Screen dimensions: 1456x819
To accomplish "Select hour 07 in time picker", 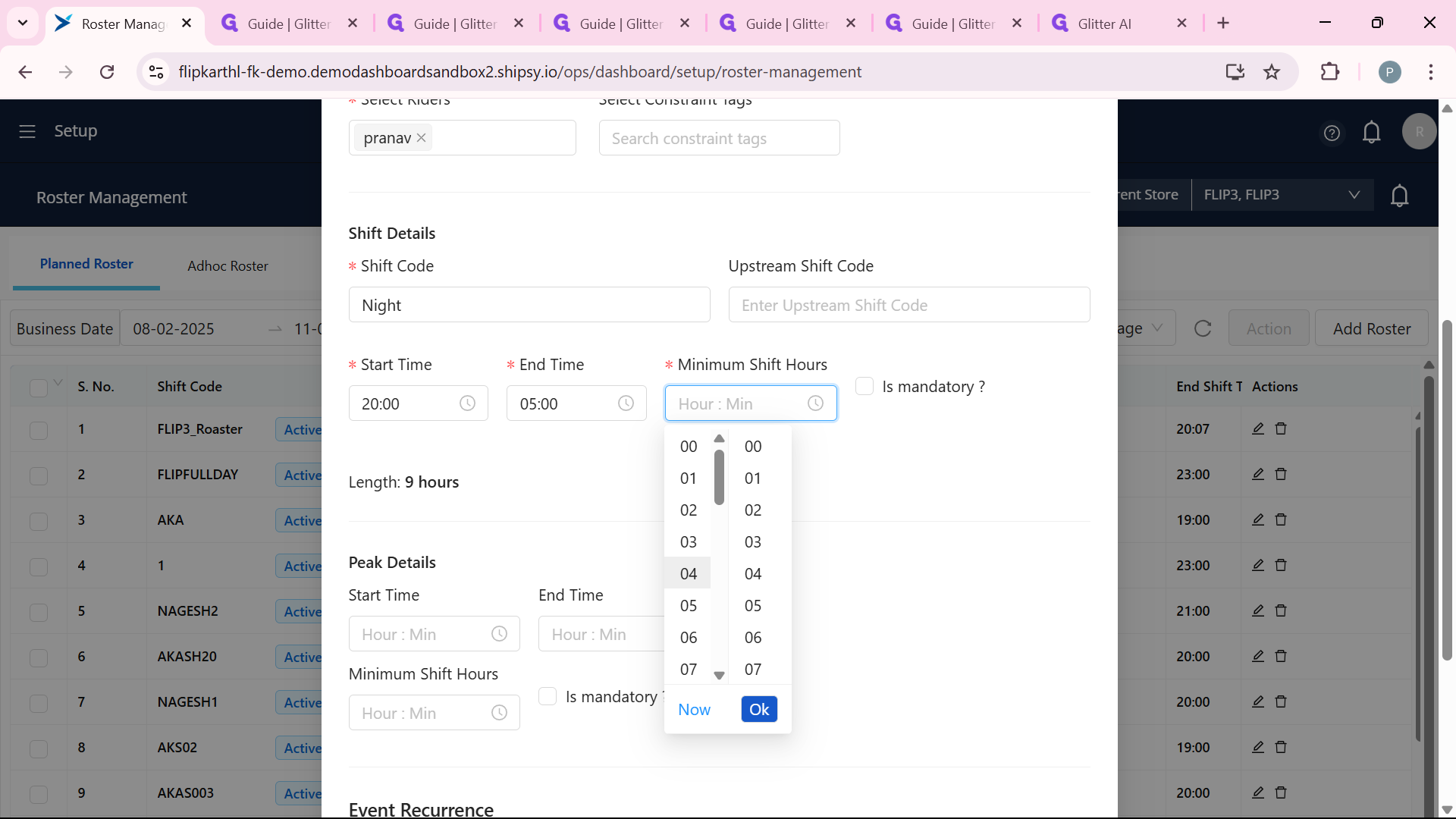I will pyautogui.click(x=688, y=669).
